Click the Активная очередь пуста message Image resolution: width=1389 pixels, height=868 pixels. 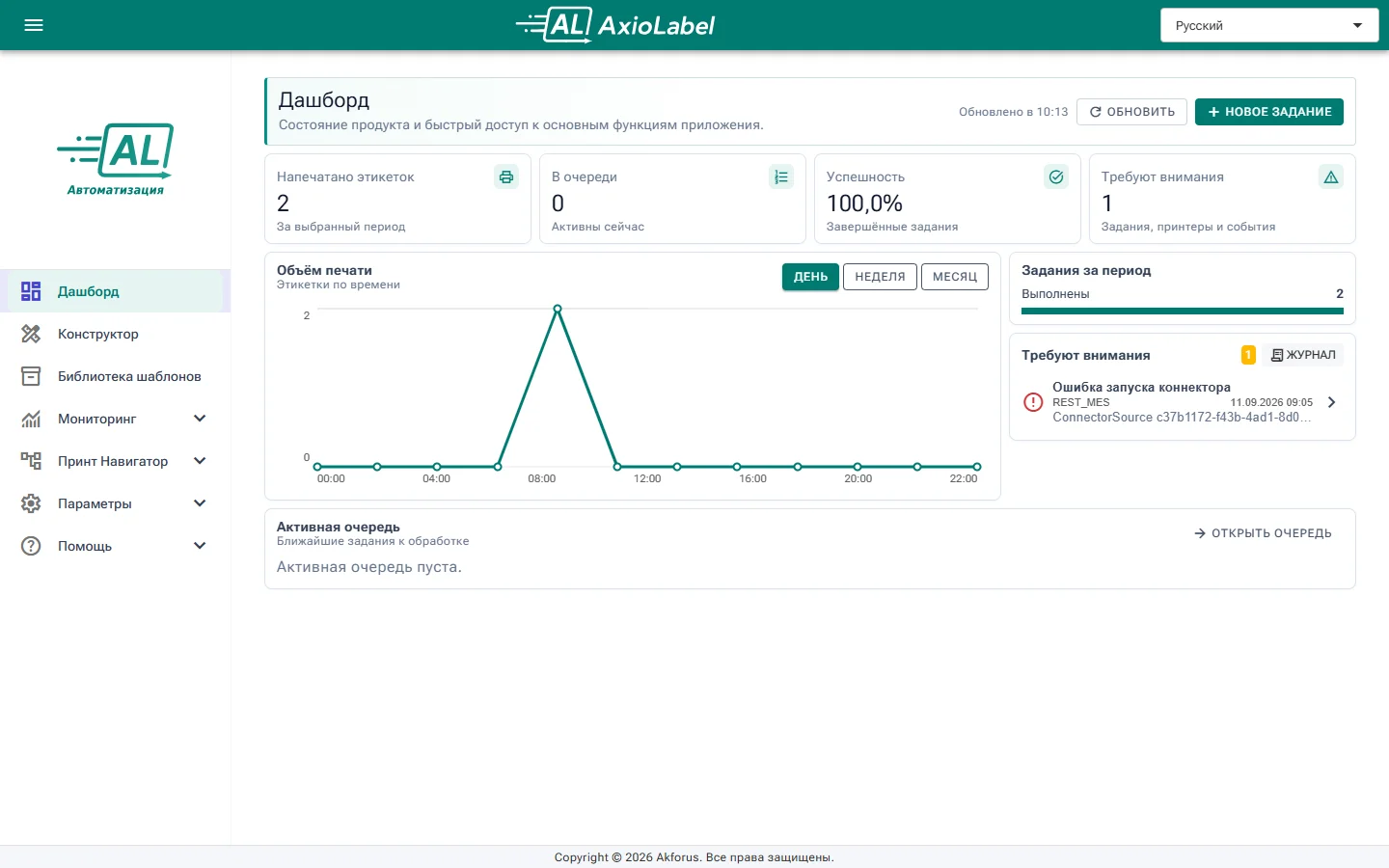tap(369, 567)
